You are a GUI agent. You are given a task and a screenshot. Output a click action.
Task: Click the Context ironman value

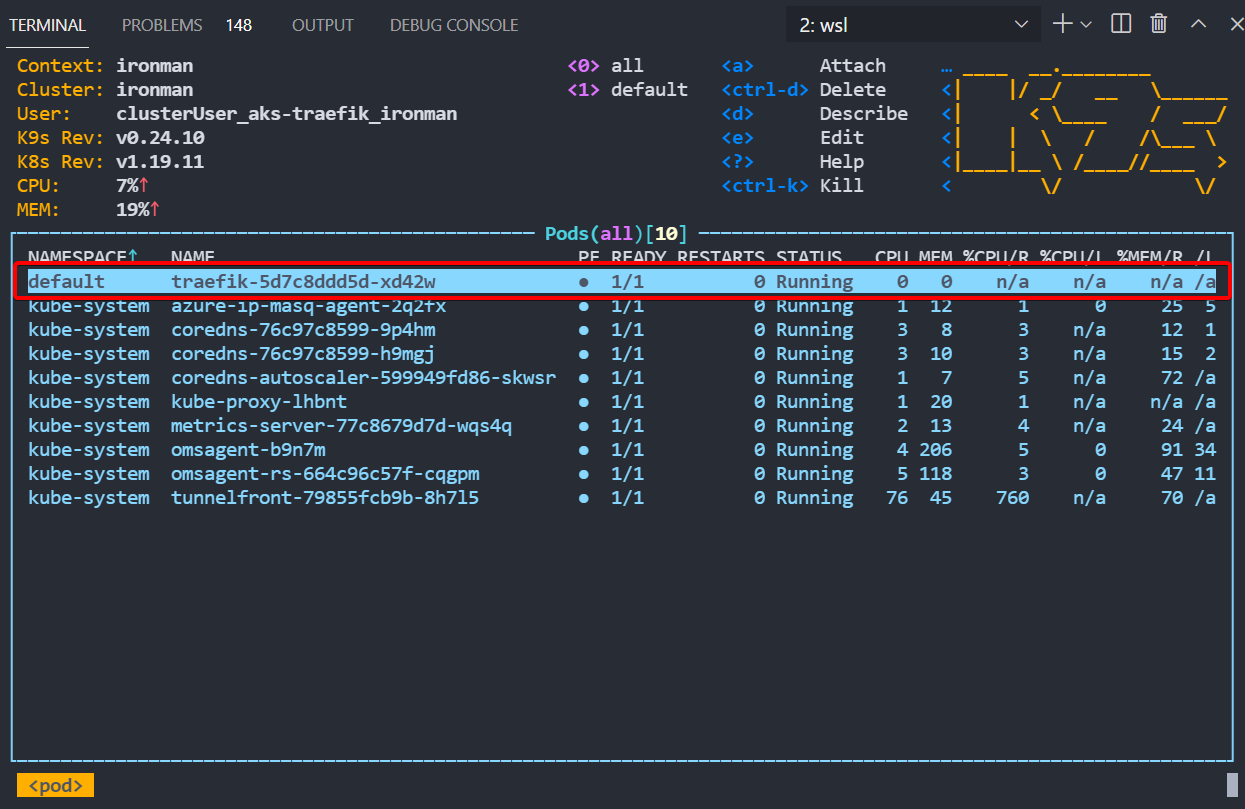155,66
